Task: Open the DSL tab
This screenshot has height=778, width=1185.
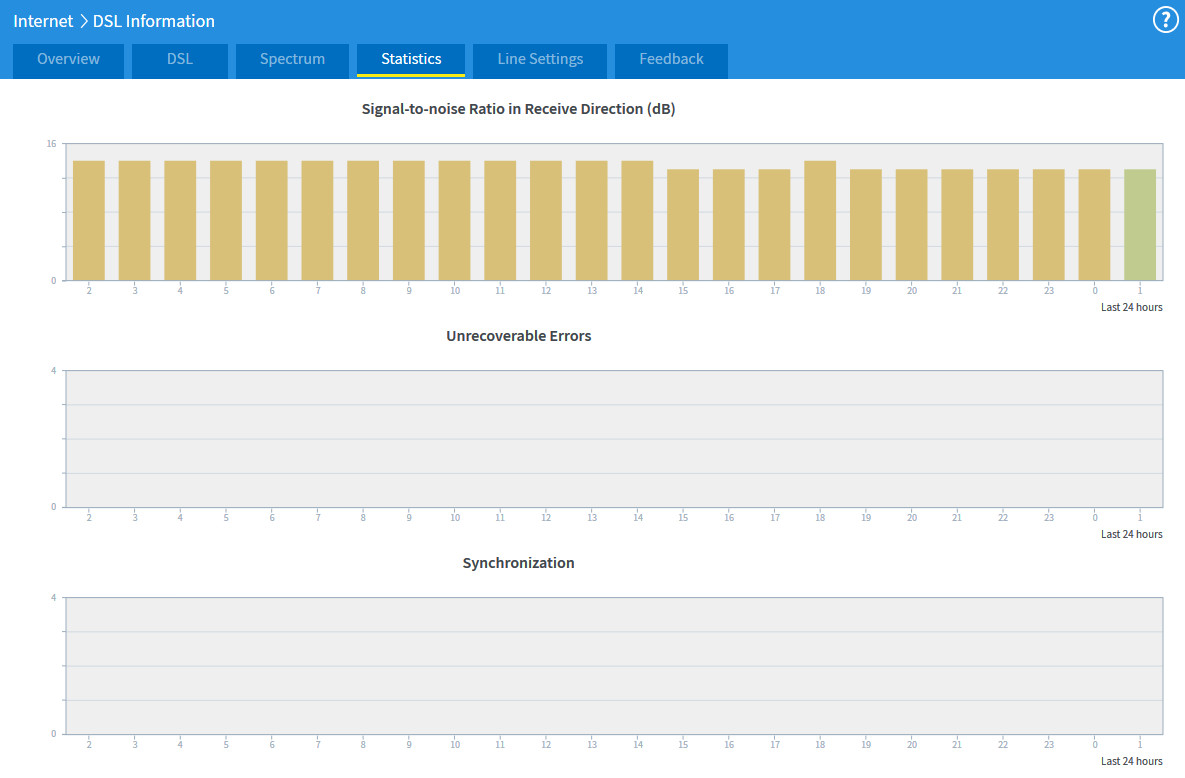Action: coord(180,60)
